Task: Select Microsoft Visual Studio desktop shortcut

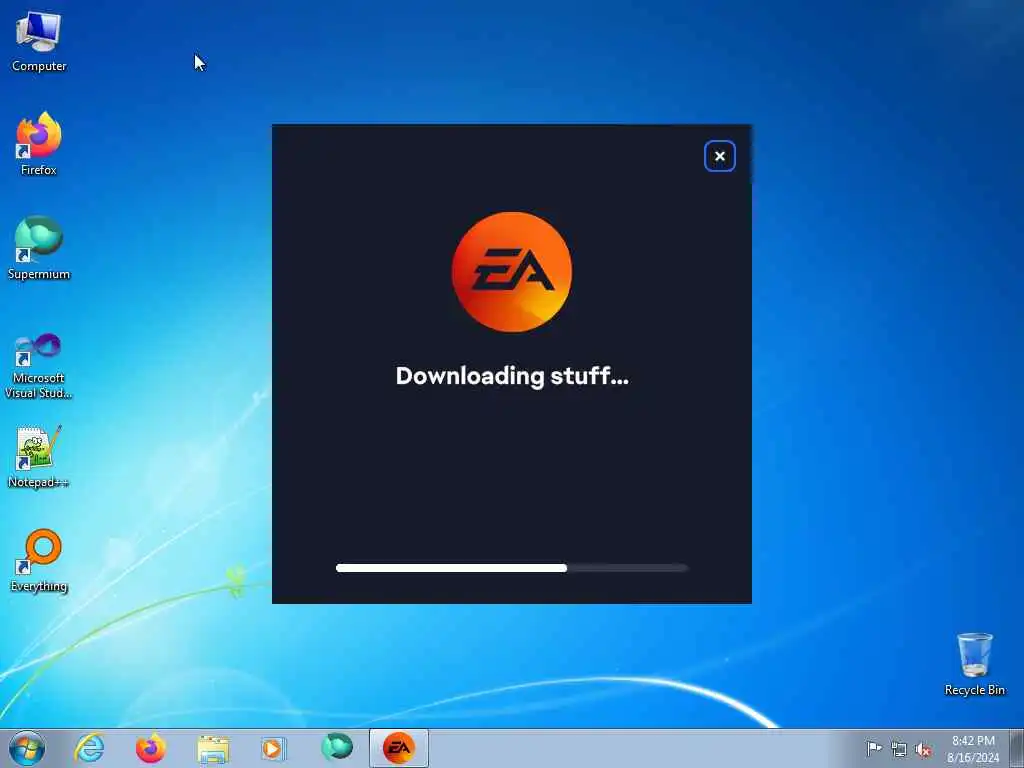Action: [x=39, y=366]
